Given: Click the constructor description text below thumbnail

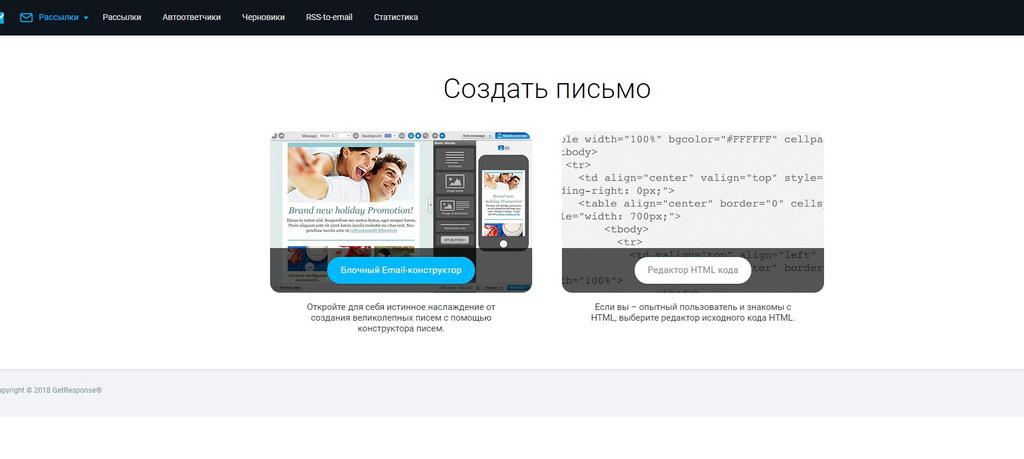Looking at the screenshot, I should [x=401, y=317].
